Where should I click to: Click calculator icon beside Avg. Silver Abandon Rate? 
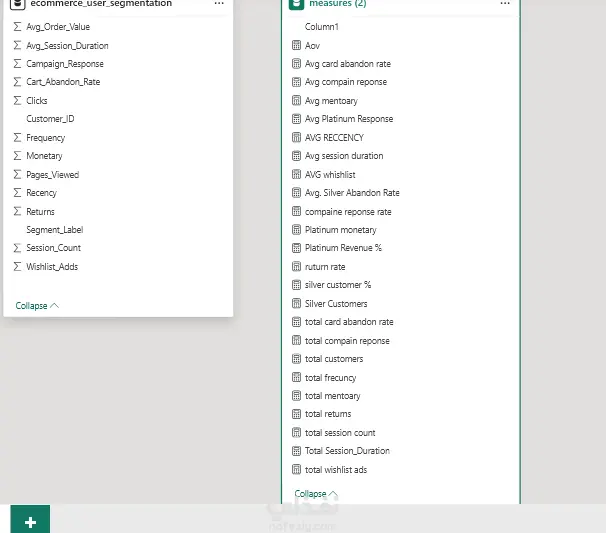296,192
